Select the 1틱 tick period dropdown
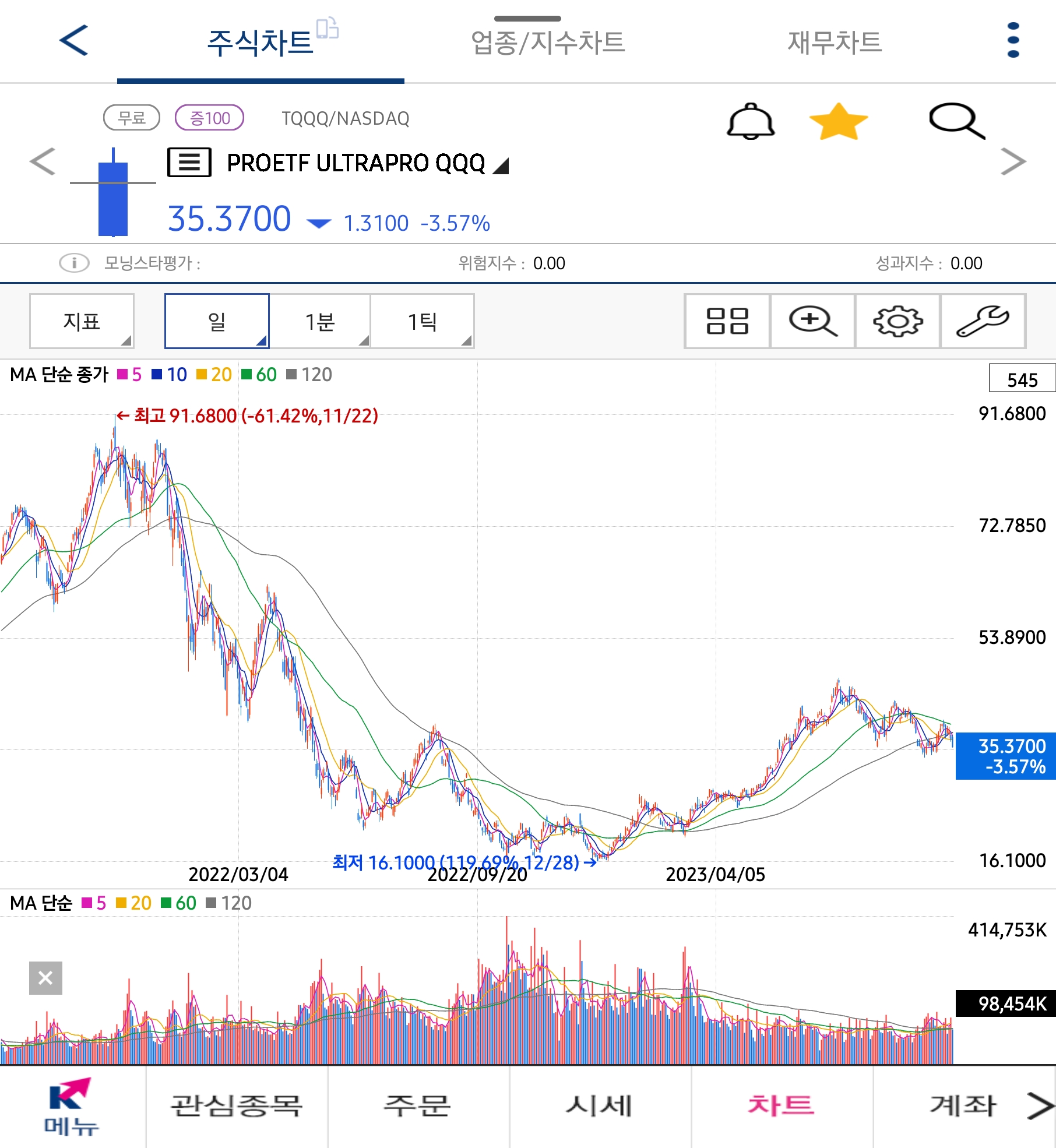1056x1148 pixels. tap(423, 321)
